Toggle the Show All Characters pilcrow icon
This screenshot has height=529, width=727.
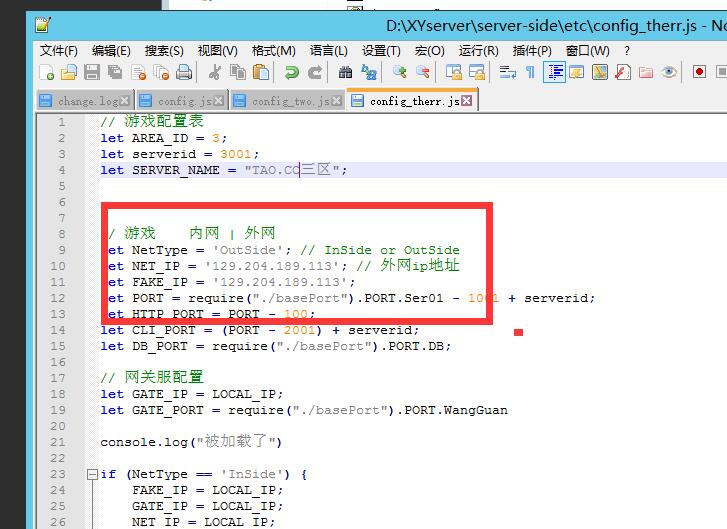point(530,72)
